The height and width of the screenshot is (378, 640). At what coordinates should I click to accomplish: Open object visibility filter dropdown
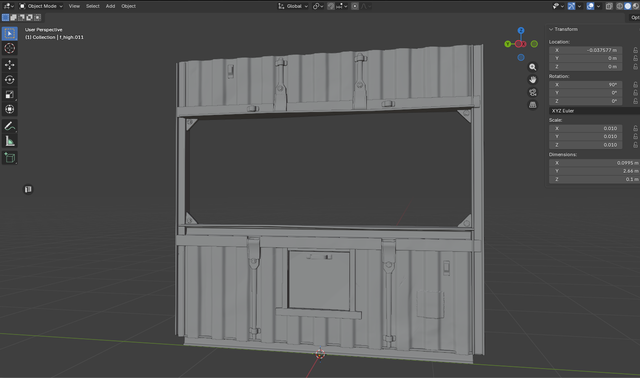[x=558, y=6]
